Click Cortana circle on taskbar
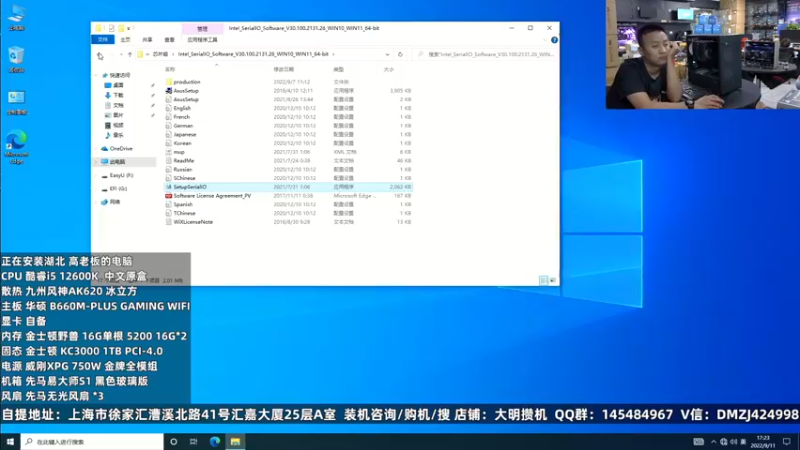 (173, 442)
